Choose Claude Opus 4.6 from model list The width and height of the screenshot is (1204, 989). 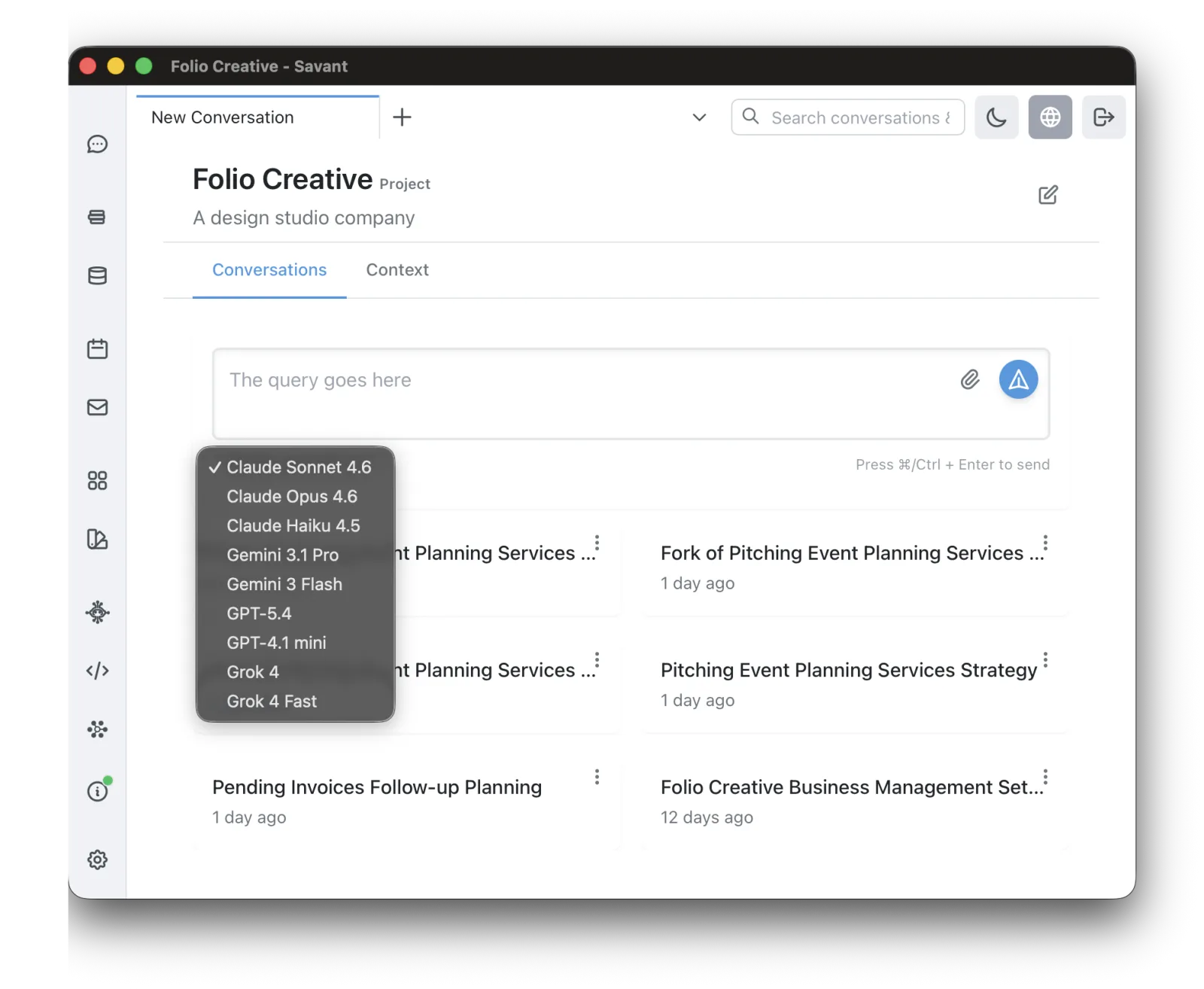[x=295, y=497]
